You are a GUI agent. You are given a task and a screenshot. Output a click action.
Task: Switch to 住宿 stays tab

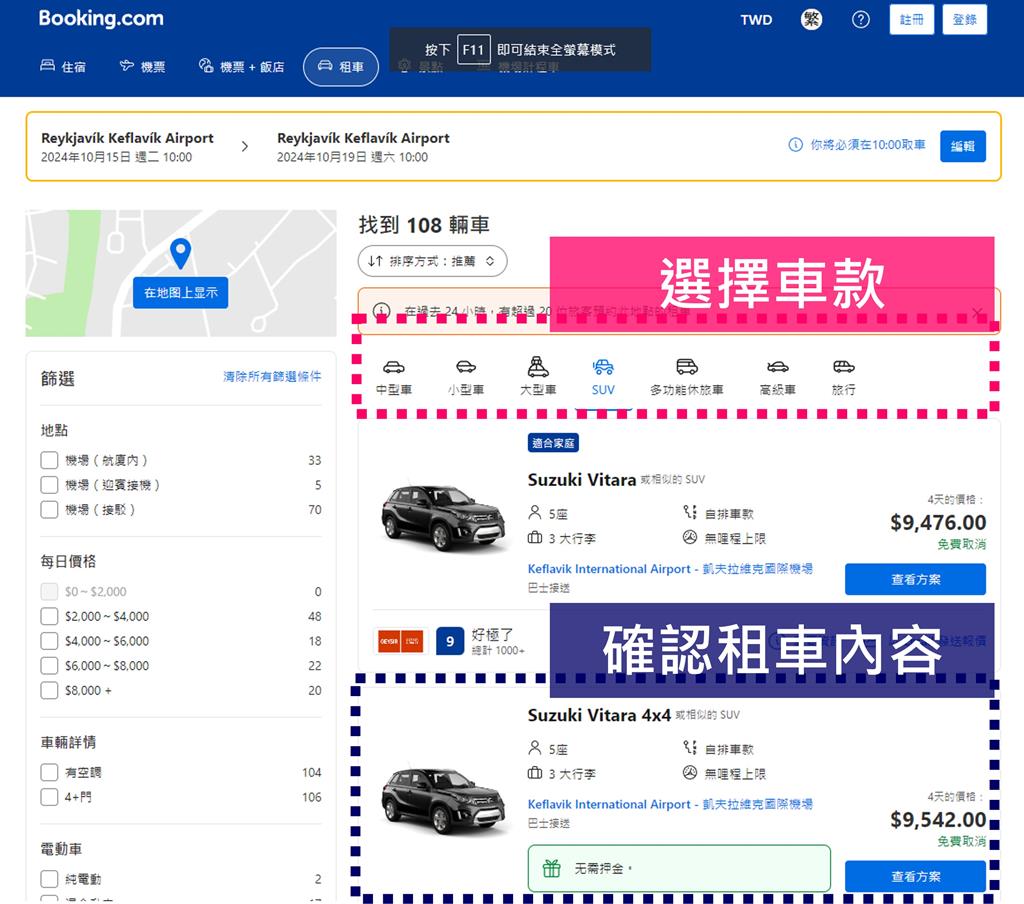tap(63, 66)
